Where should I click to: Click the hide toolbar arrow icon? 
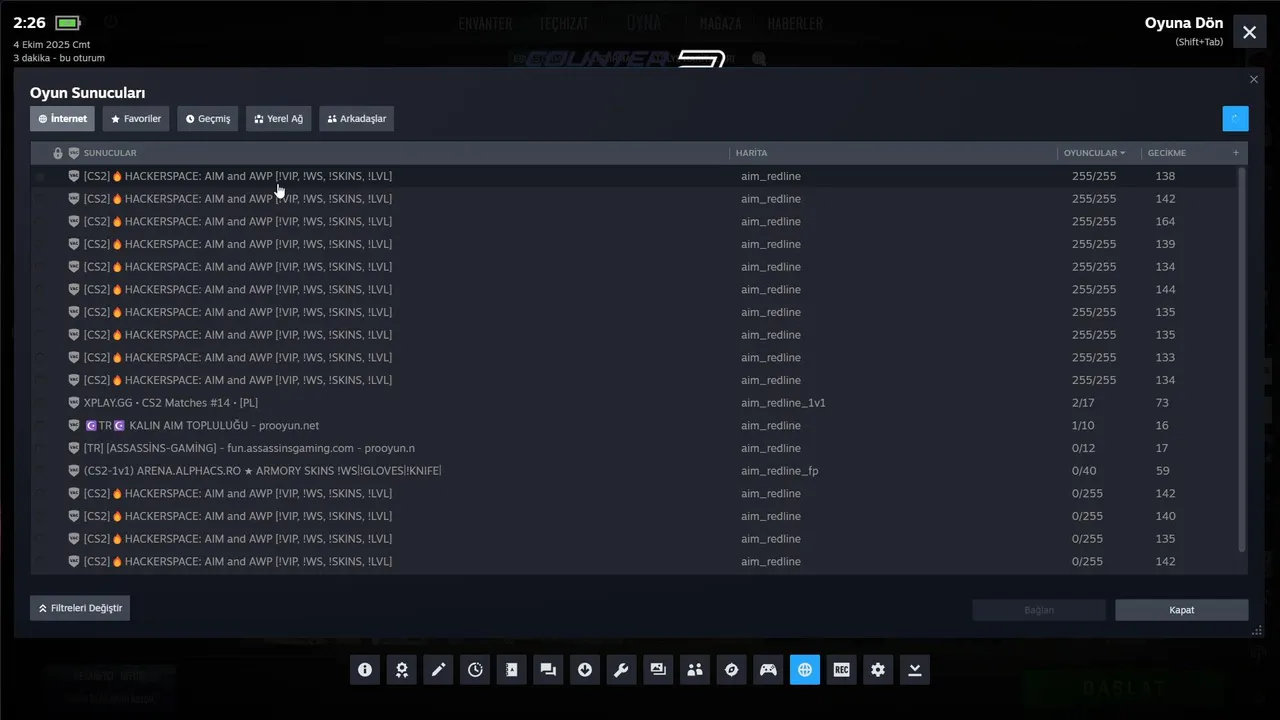coord(915,670)
